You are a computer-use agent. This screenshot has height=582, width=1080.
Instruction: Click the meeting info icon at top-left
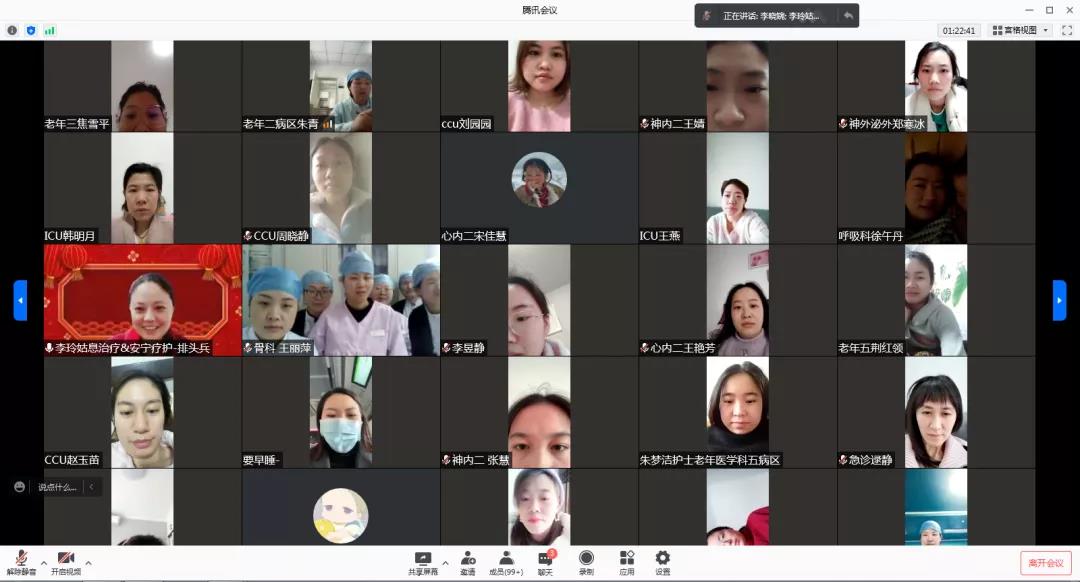coord(12,30)
